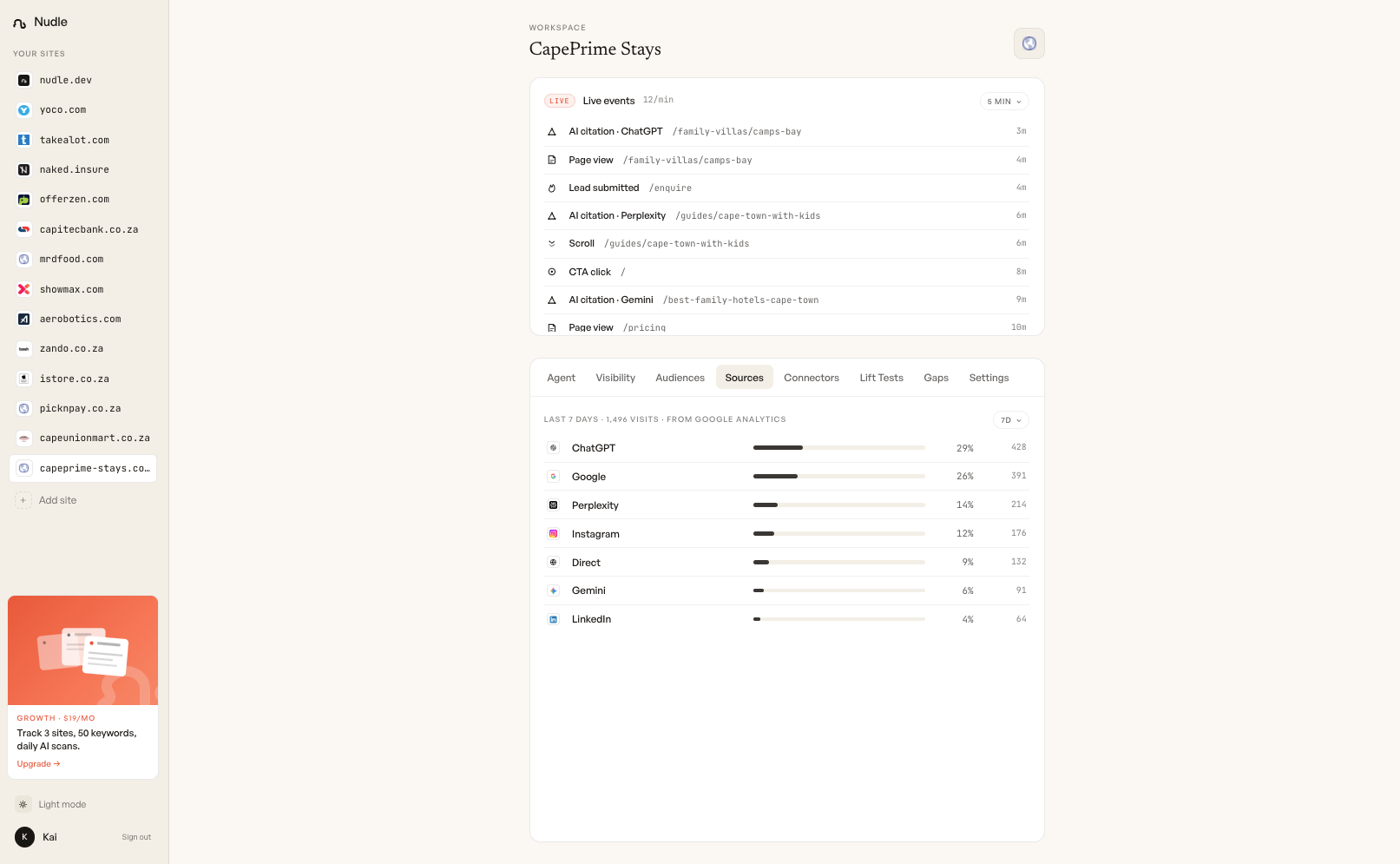The height and width of the screenshot is (864, 1400).
Task: Click the CapePrime Stays workspace title
Action: (x=595, y=49)
